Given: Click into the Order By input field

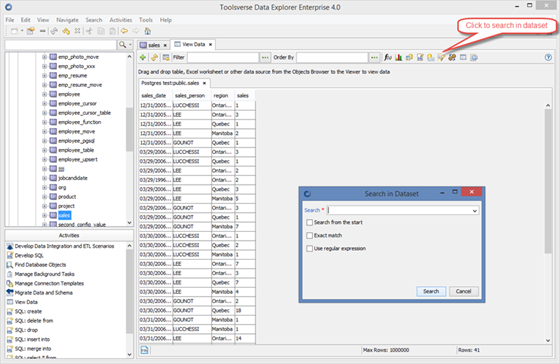Looking at the screenshot, I should pos(332,58).
